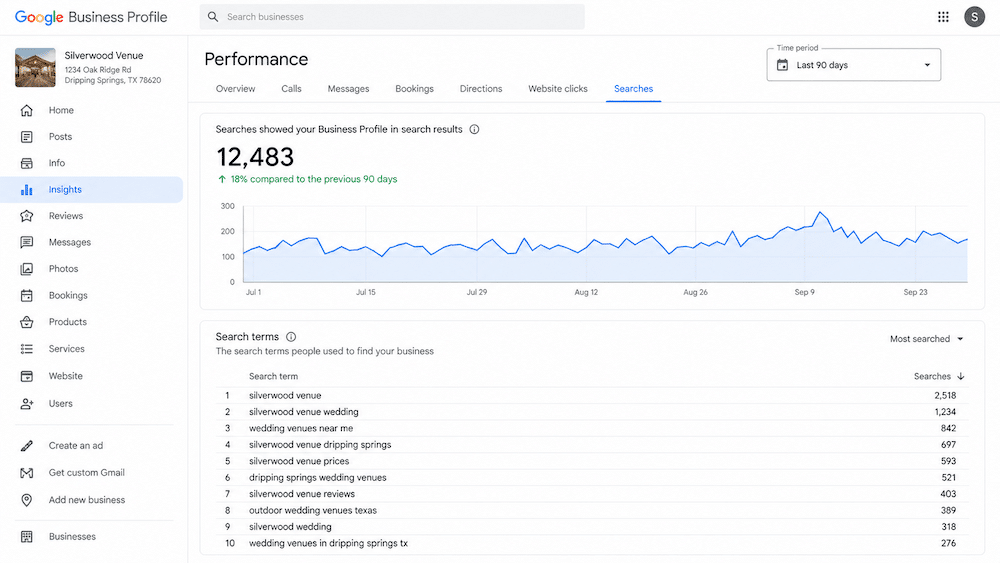Click the 12,483 total searches figure
Viewport: 1000px width, 563px height.
[x=255, y=157]
